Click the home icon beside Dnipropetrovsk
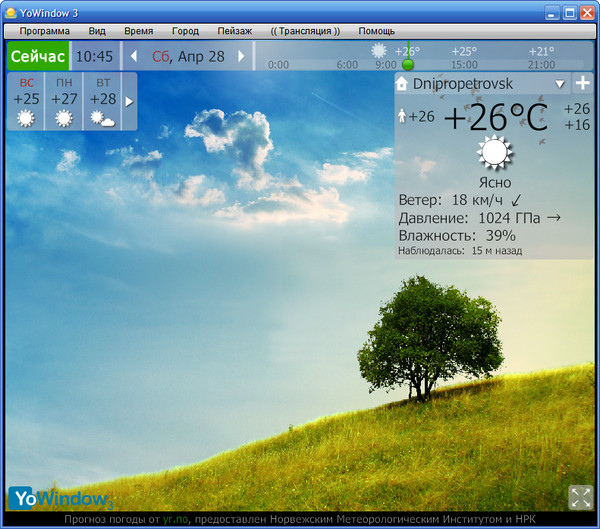600x529 pixels. 403,84
